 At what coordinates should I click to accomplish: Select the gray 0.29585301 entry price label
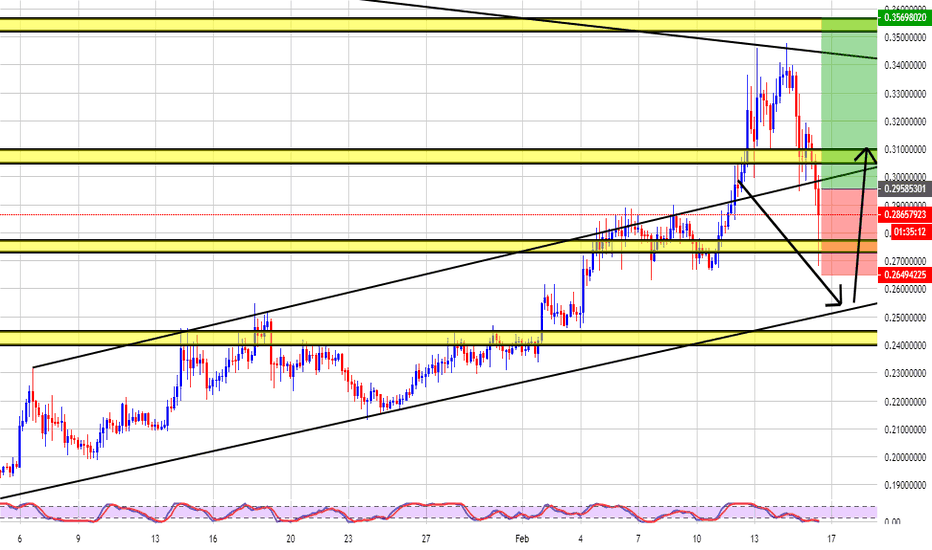tap(905, 188)
